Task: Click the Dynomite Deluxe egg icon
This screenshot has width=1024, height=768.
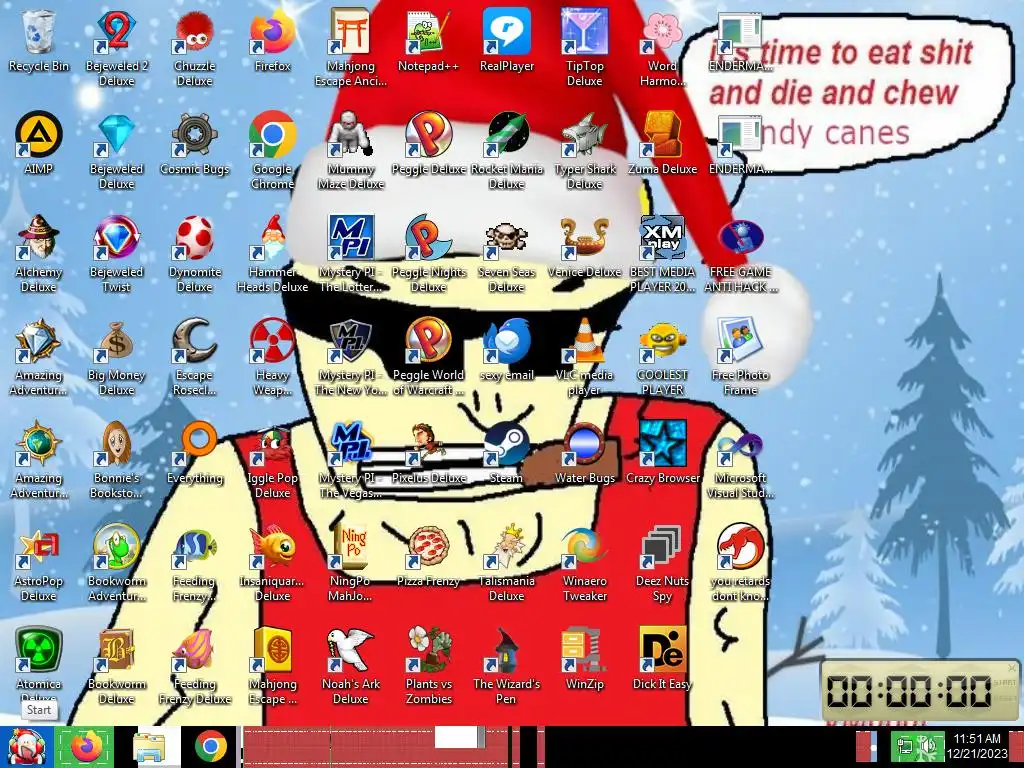Action: (x=195, y=254)
